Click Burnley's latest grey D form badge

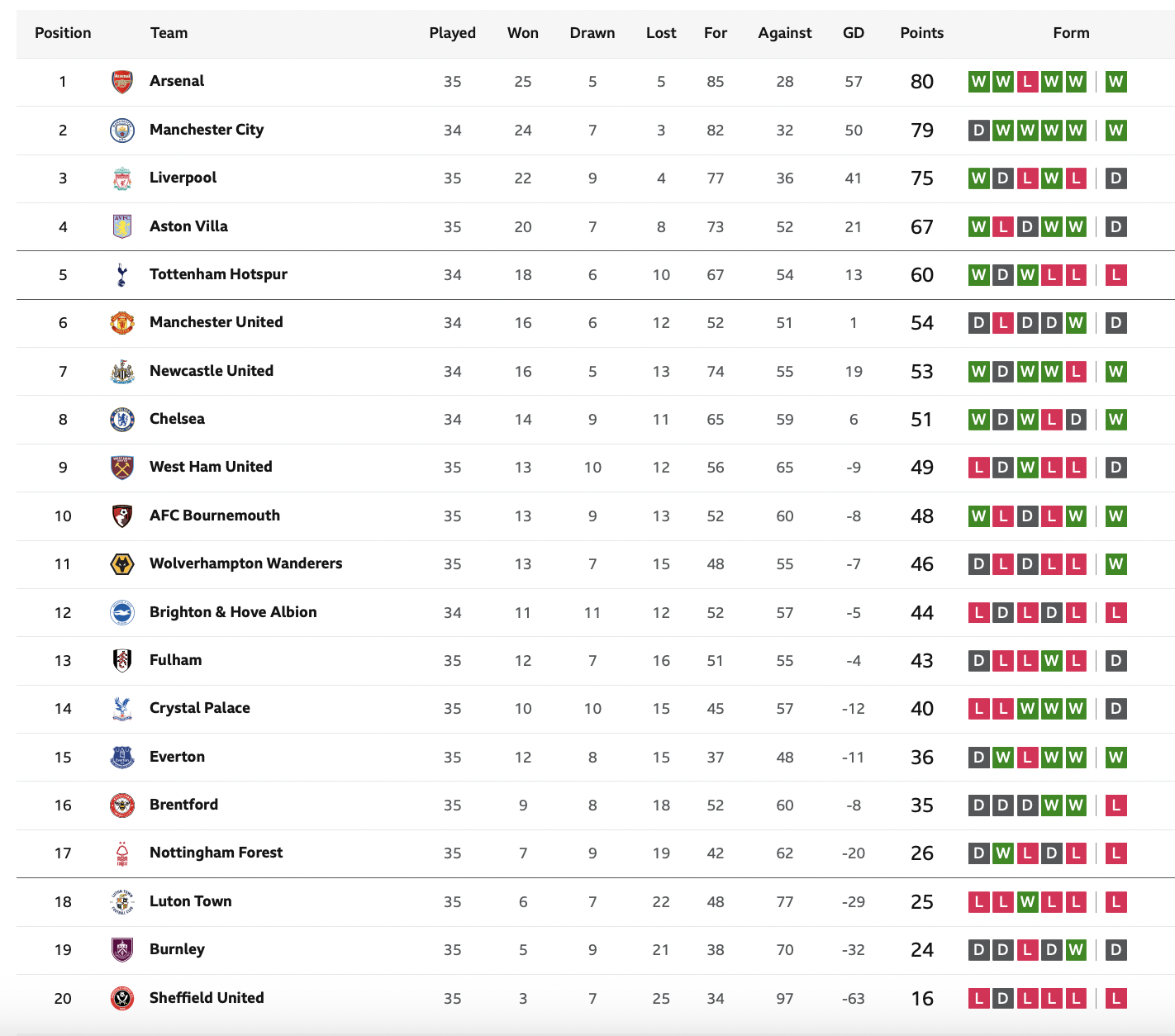1116,949
